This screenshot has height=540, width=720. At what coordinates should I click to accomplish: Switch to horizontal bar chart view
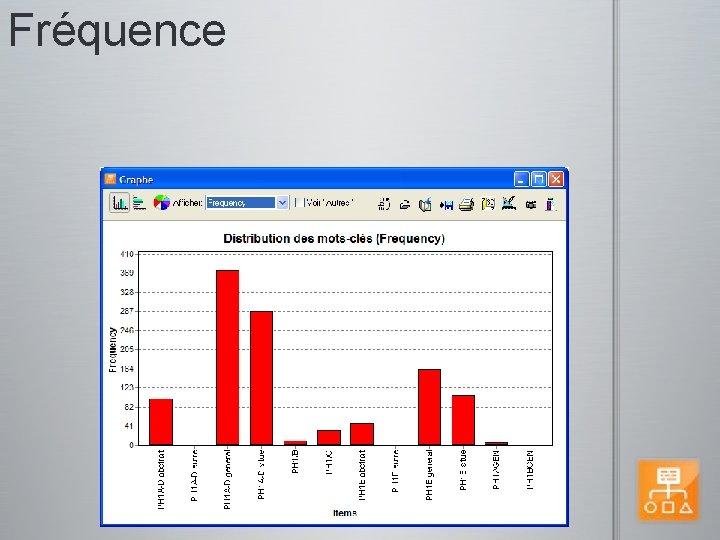pyautogui.click(x=139, y=203)
